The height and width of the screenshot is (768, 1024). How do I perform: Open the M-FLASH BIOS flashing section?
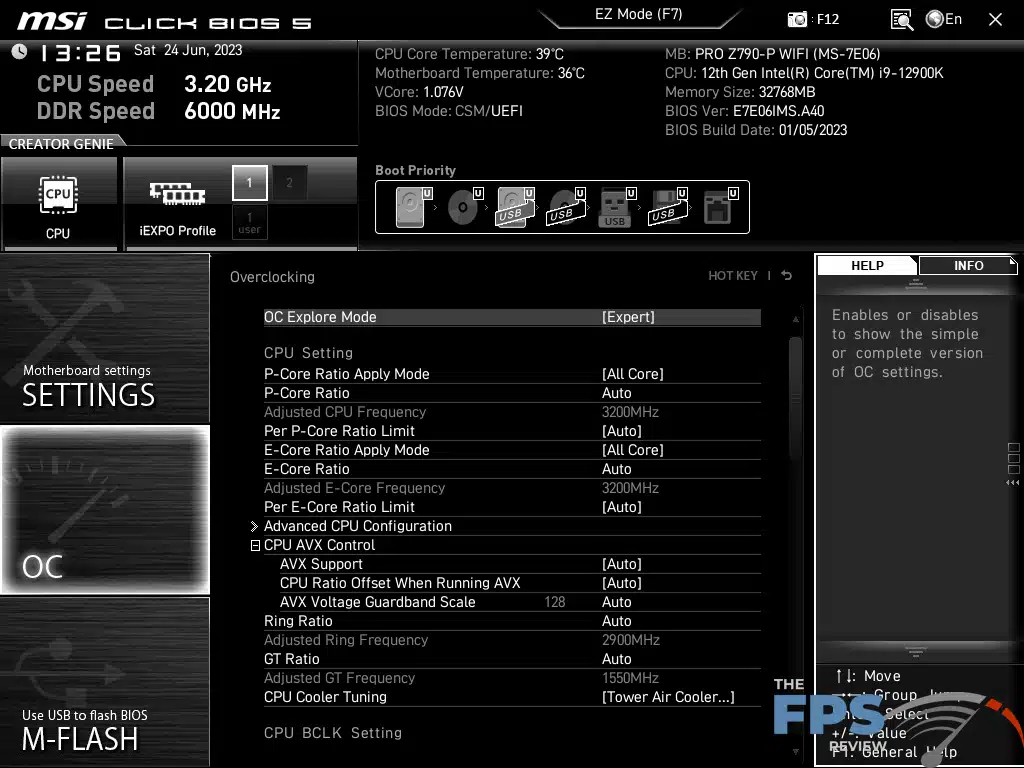pyautogui.click(x=104, y=682)
